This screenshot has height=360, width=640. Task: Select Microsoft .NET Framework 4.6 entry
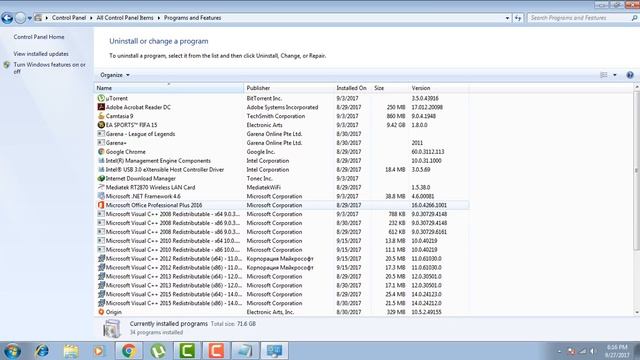282,196
